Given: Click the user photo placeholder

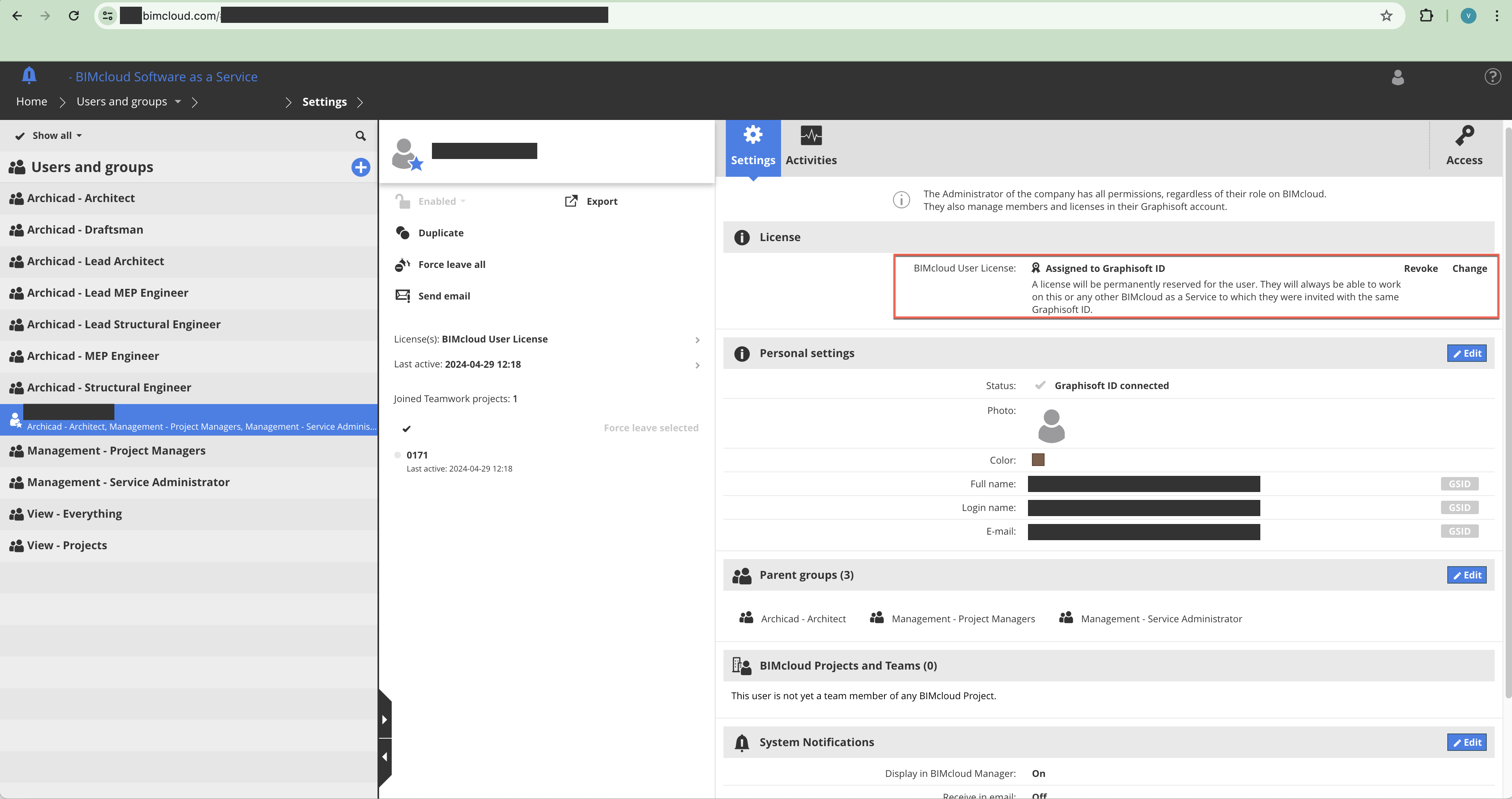Looking at the screenshot, I should [x=1051, y=426].
